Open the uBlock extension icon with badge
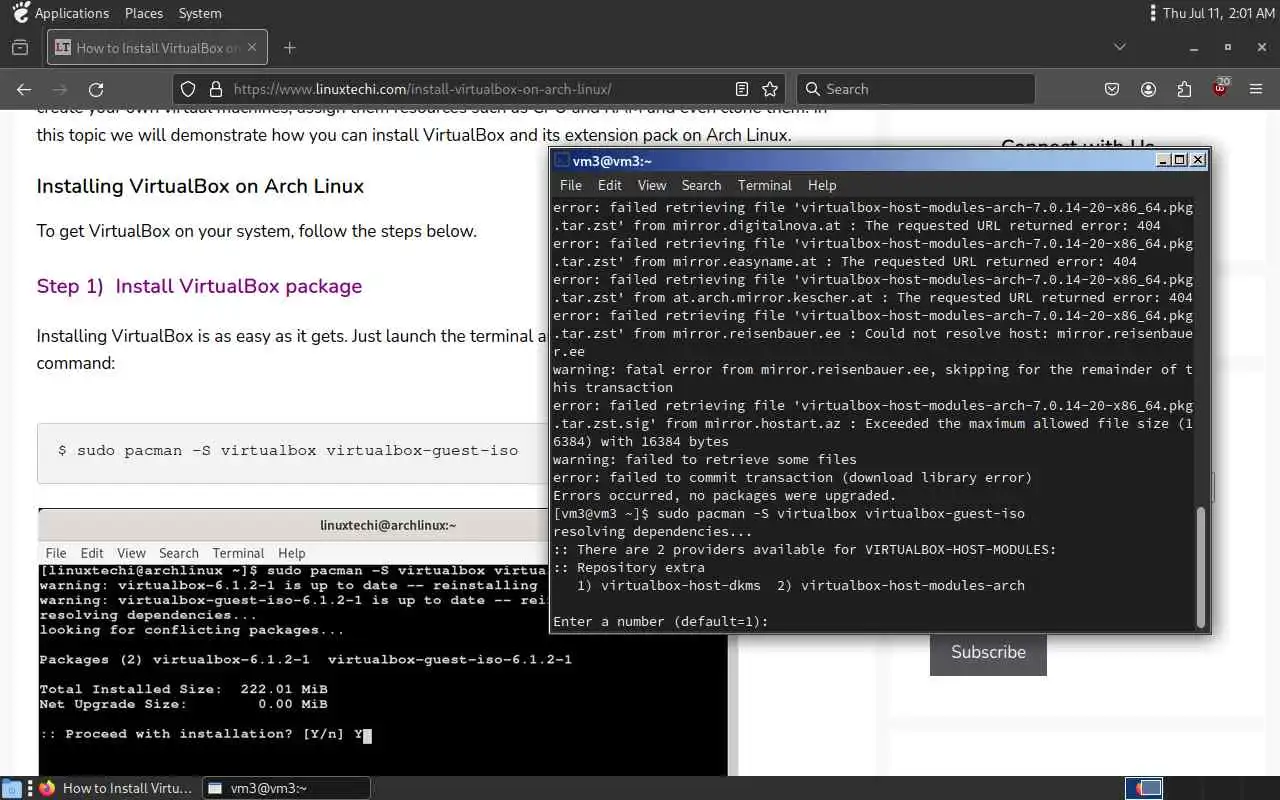 (x=1220, y=88)
